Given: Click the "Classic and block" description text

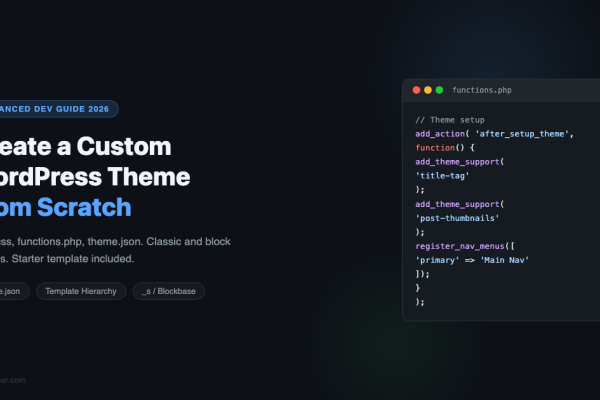Looking at the screenshot, I should 188,242.
